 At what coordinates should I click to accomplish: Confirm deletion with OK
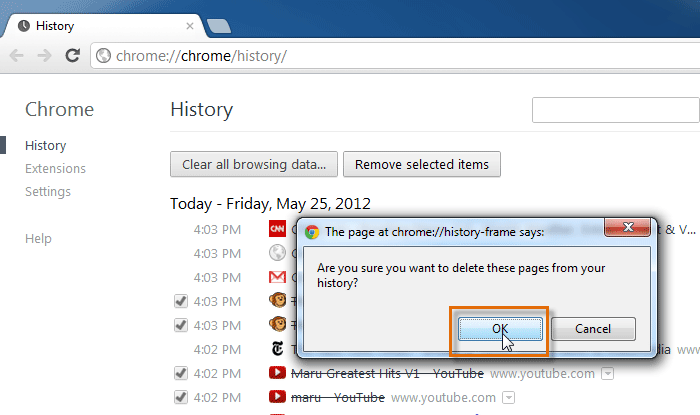pyautogui.click(x=500, y=329)
